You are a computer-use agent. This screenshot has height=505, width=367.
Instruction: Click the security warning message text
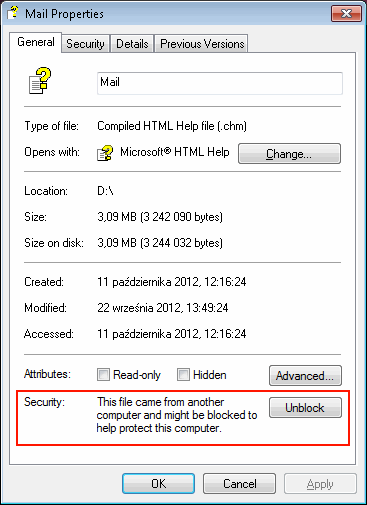click(x=177, y=415)
